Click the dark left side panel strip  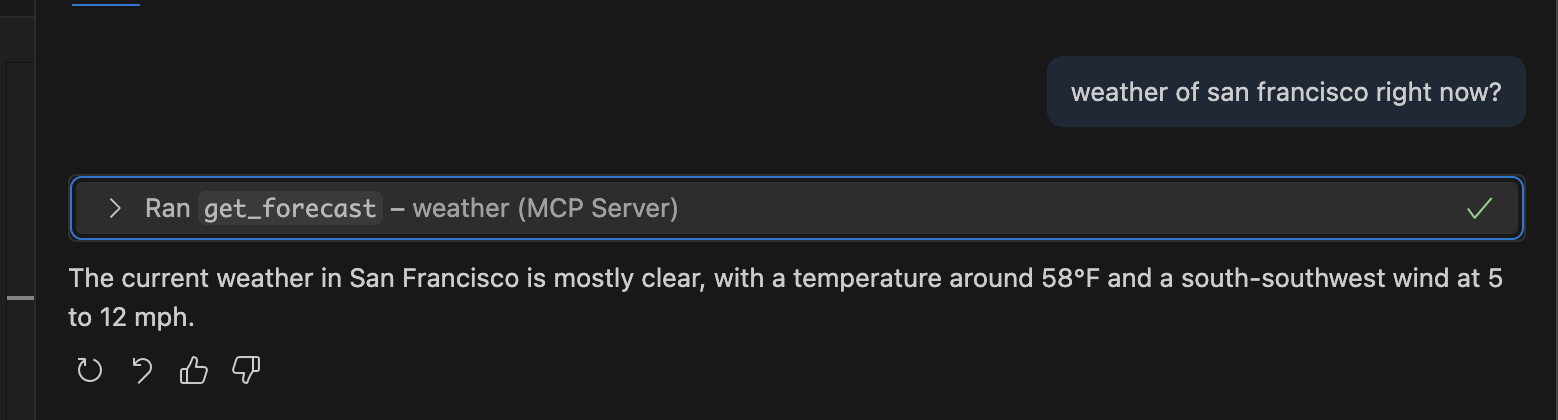coord(18,180)
